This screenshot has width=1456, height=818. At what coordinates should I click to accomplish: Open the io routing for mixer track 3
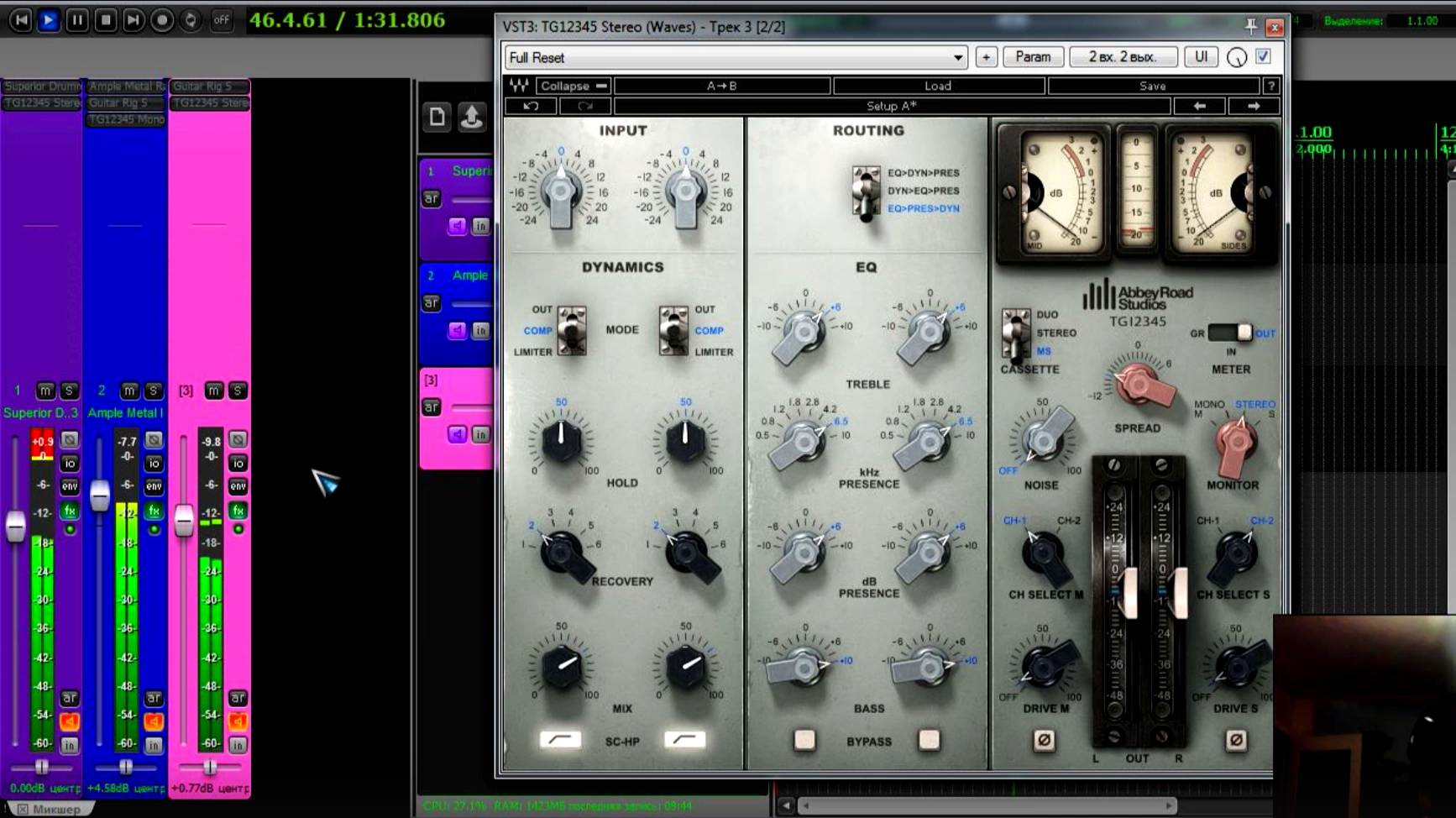238,463
